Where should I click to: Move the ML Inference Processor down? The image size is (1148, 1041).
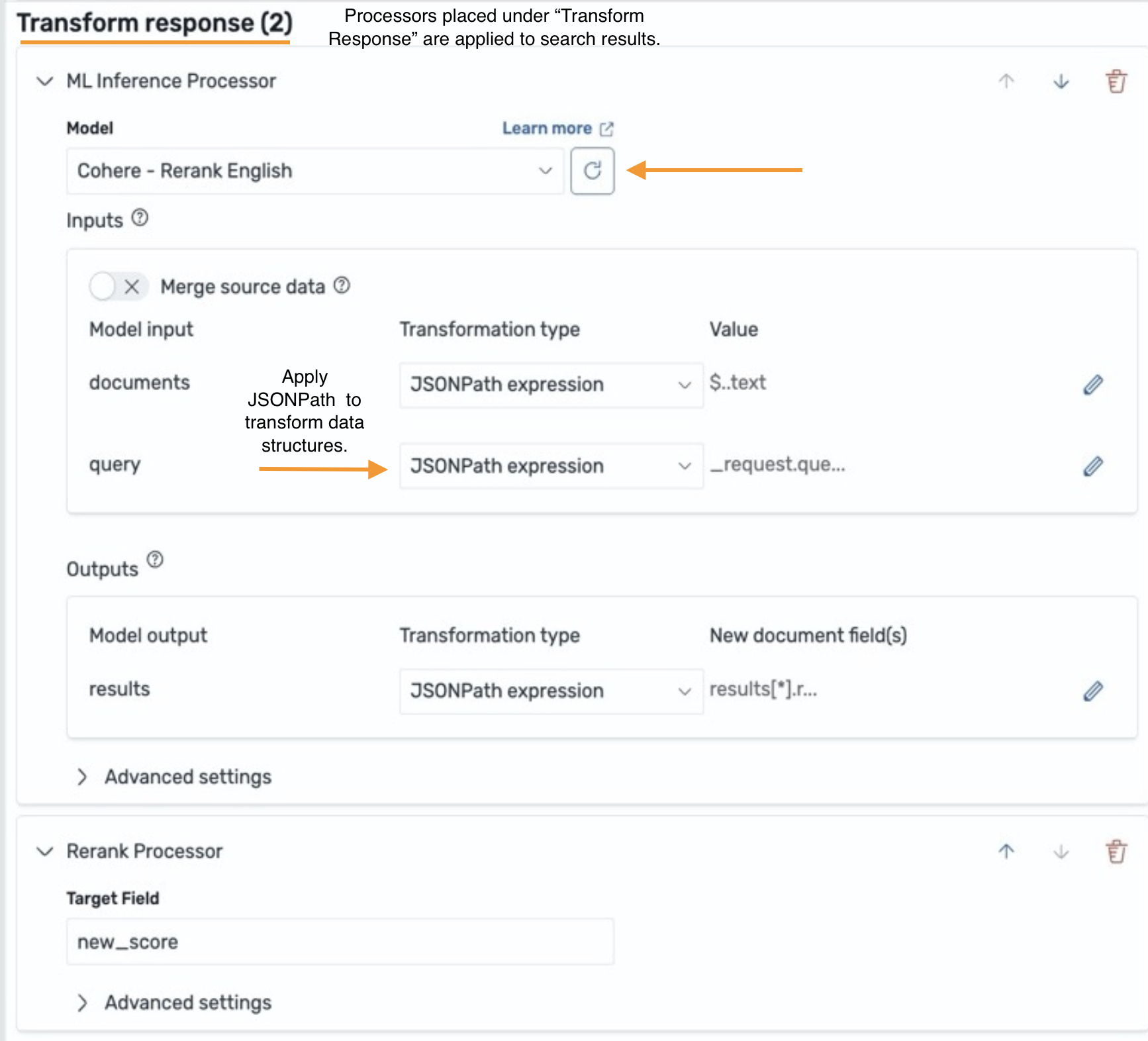[1060, 82]
